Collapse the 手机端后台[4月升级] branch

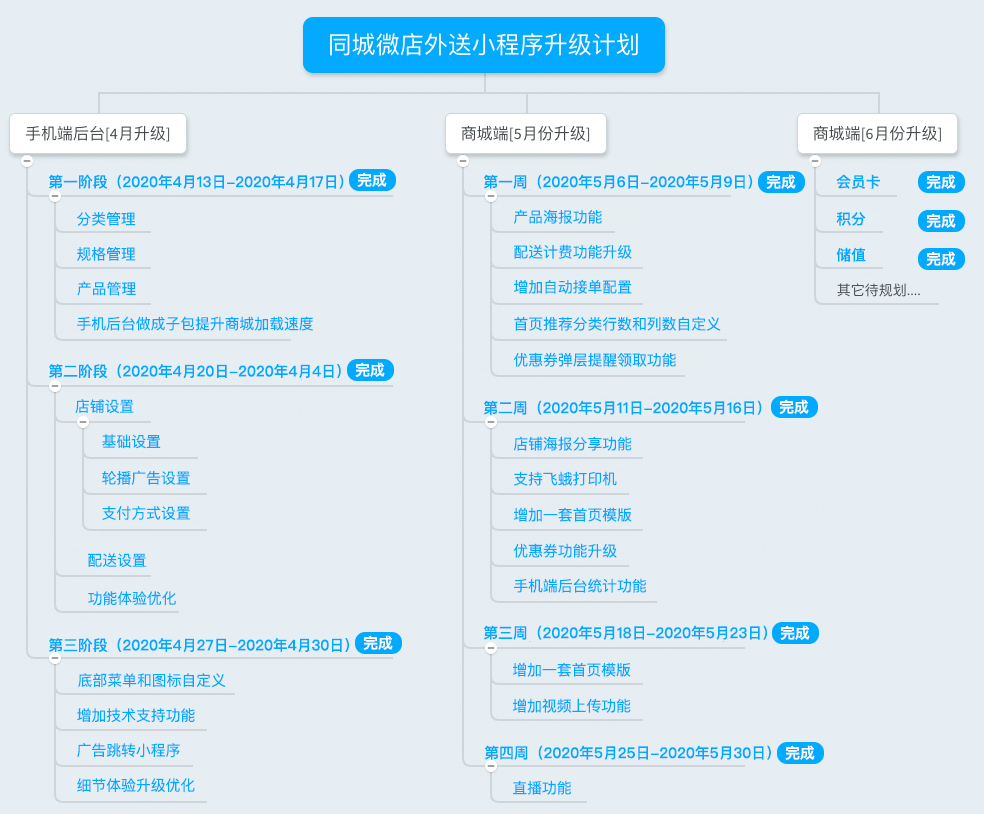point(27,160)
